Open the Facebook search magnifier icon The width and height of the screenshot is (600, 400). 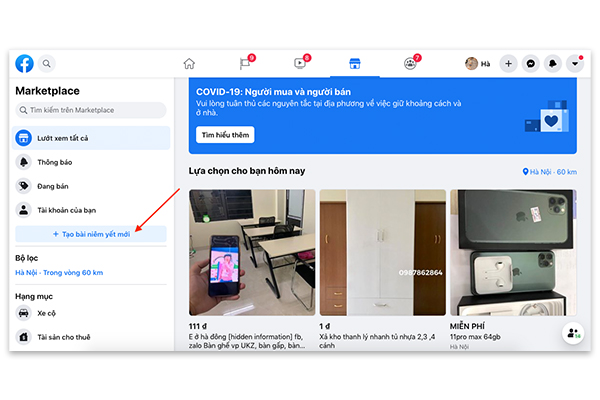[46, 64]
